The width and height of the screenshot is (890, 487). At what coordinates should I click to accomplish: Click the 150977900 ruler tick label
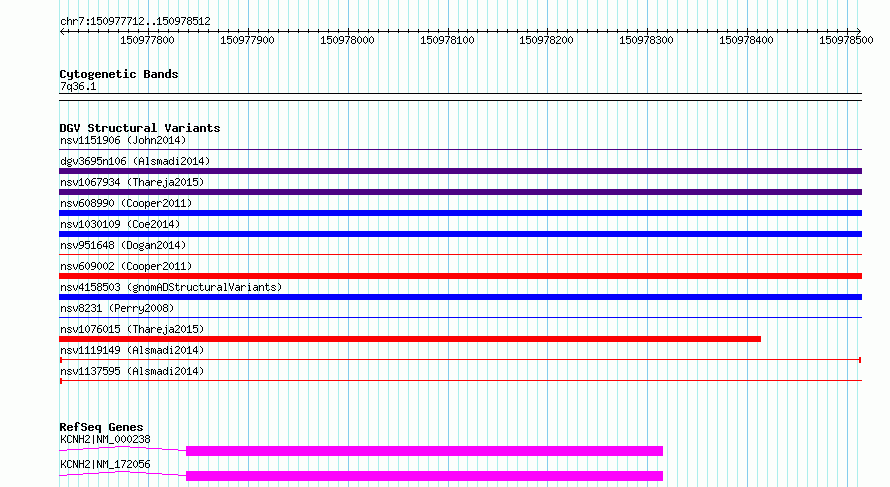point(247,40)
